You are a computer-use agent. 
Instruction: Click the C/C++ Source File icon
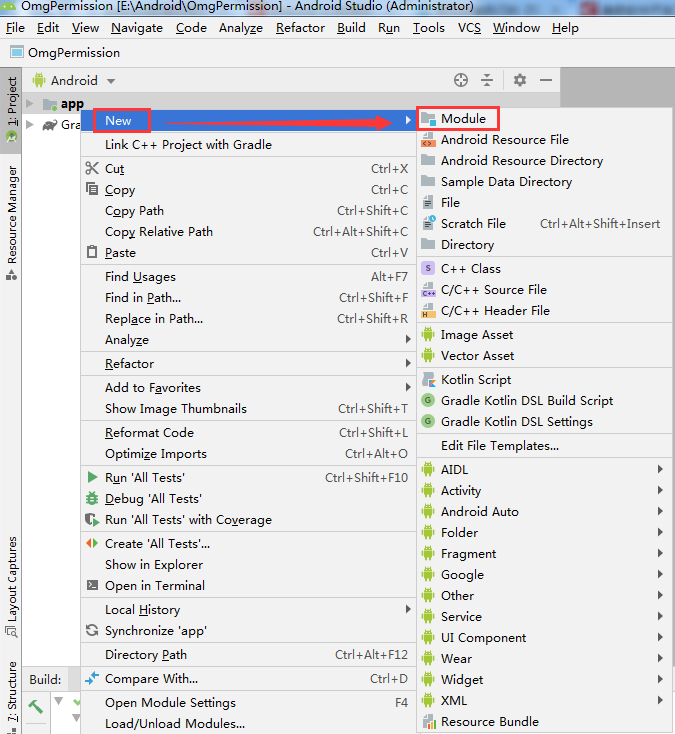click(x=428, y=290)
